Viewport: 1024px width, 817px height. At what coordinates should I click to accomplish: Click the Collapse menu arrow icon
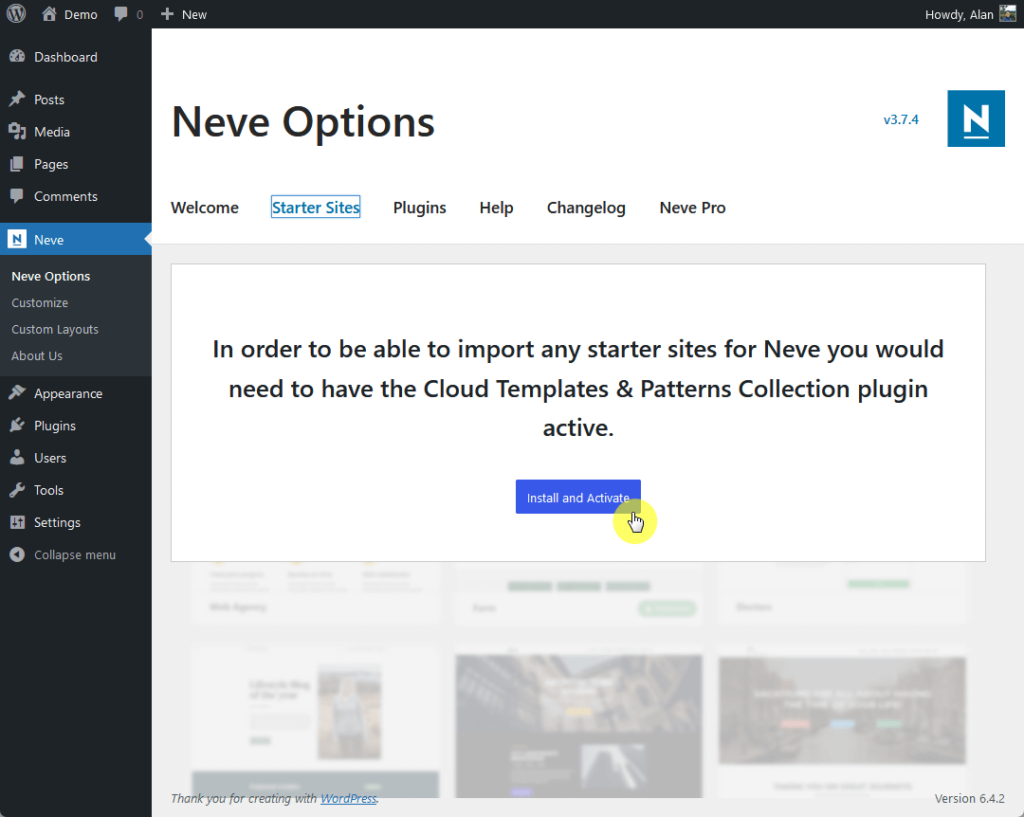coord(18,554)
